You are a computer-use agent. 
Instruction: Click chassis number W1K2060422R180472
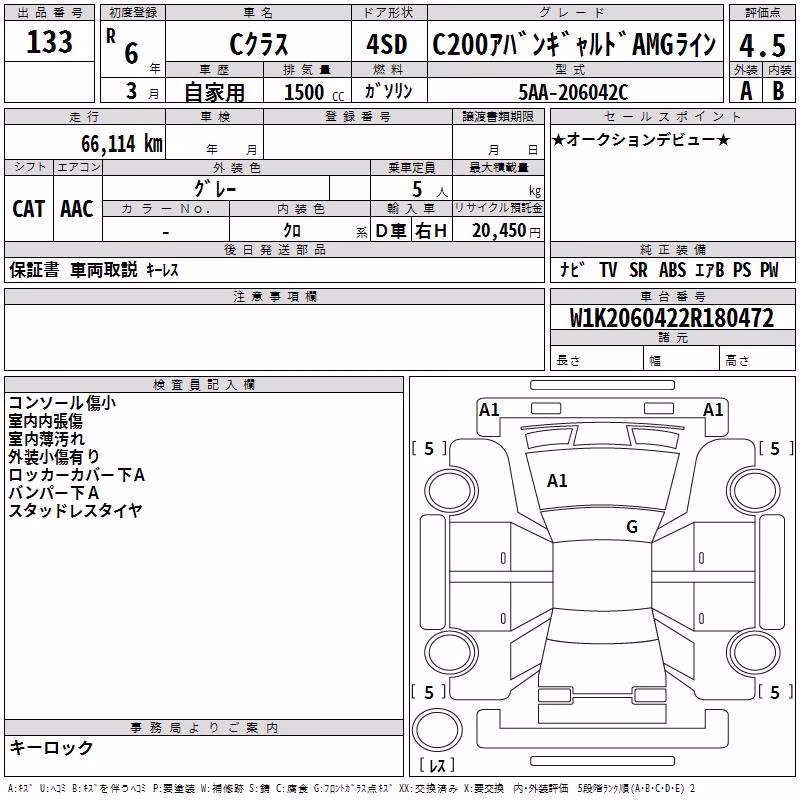click(x=672, y=318)
